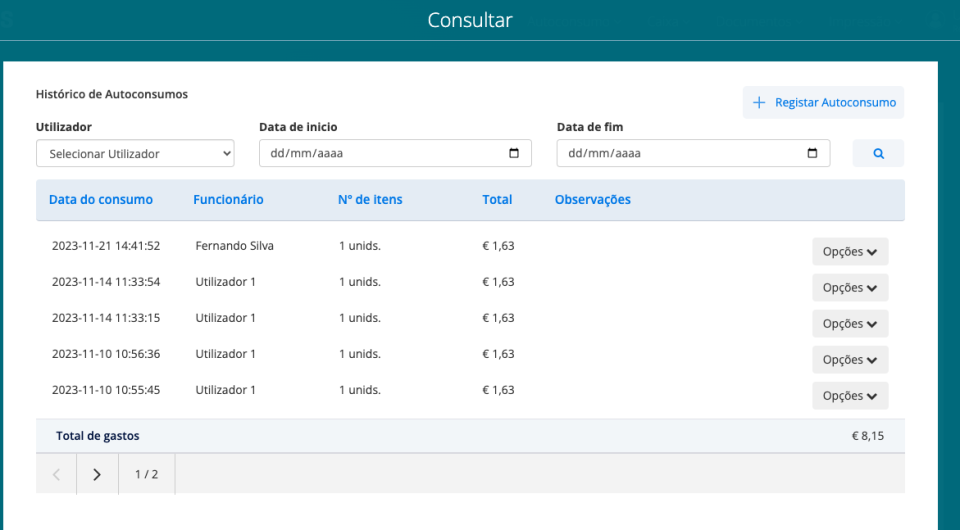960x530 pixels.
Task: Open the calendar picker for Data de fim
Action: 812,153
